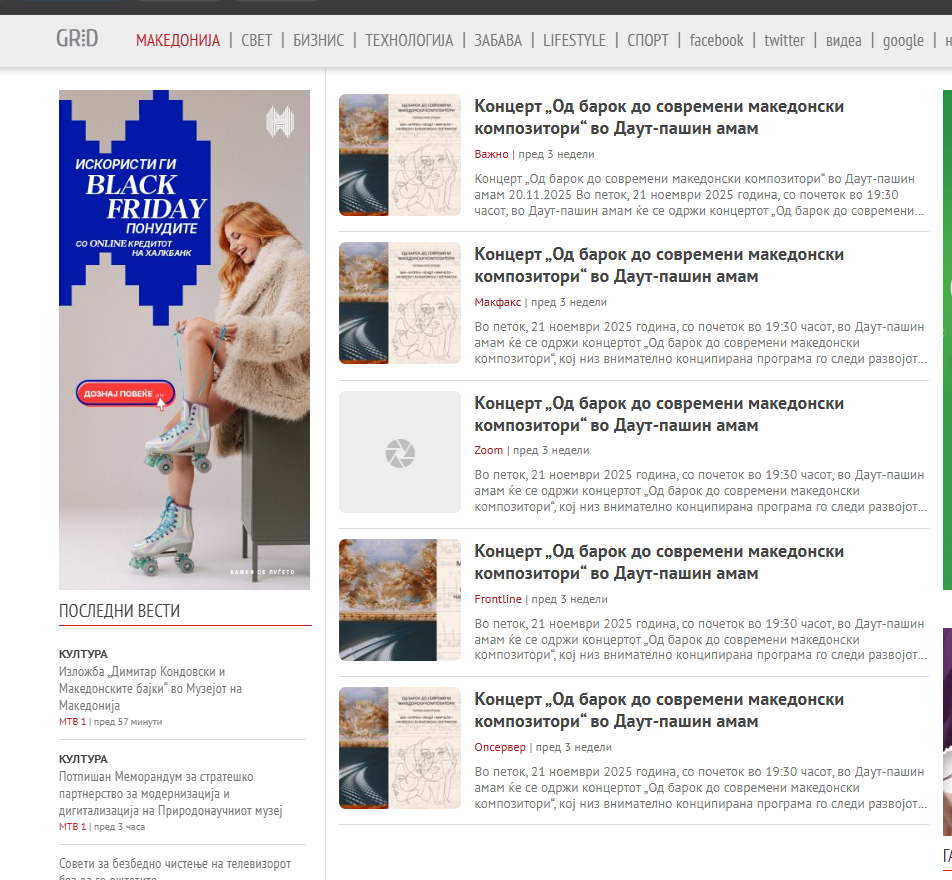Click the Frontline article thumbnail image
This screenshot has height=880, width=952.
pyautogui.click(x=400, y=600)
